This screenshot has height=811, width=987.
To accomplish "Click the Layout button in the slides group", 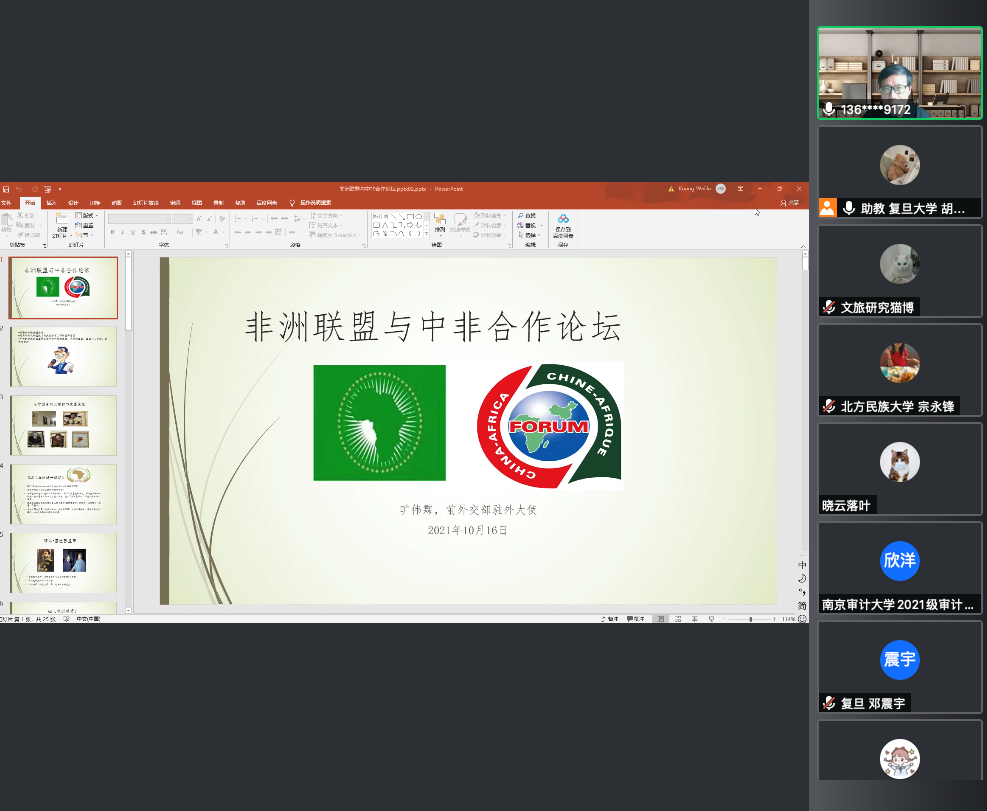I will 86,216.
